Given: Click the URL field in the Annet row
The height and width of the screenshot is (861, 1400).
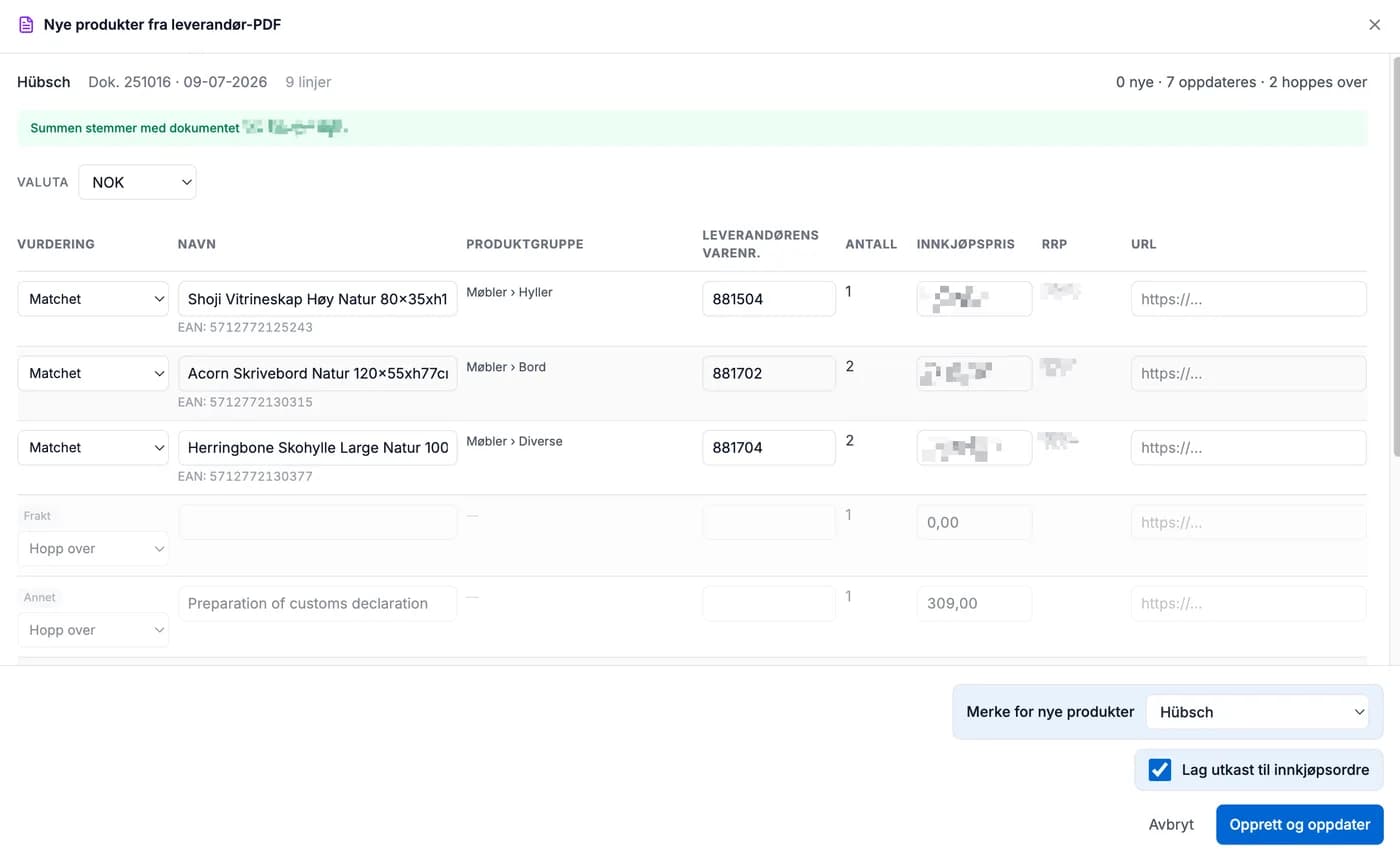Looking at the screenshot, I should pos(1249,603).
